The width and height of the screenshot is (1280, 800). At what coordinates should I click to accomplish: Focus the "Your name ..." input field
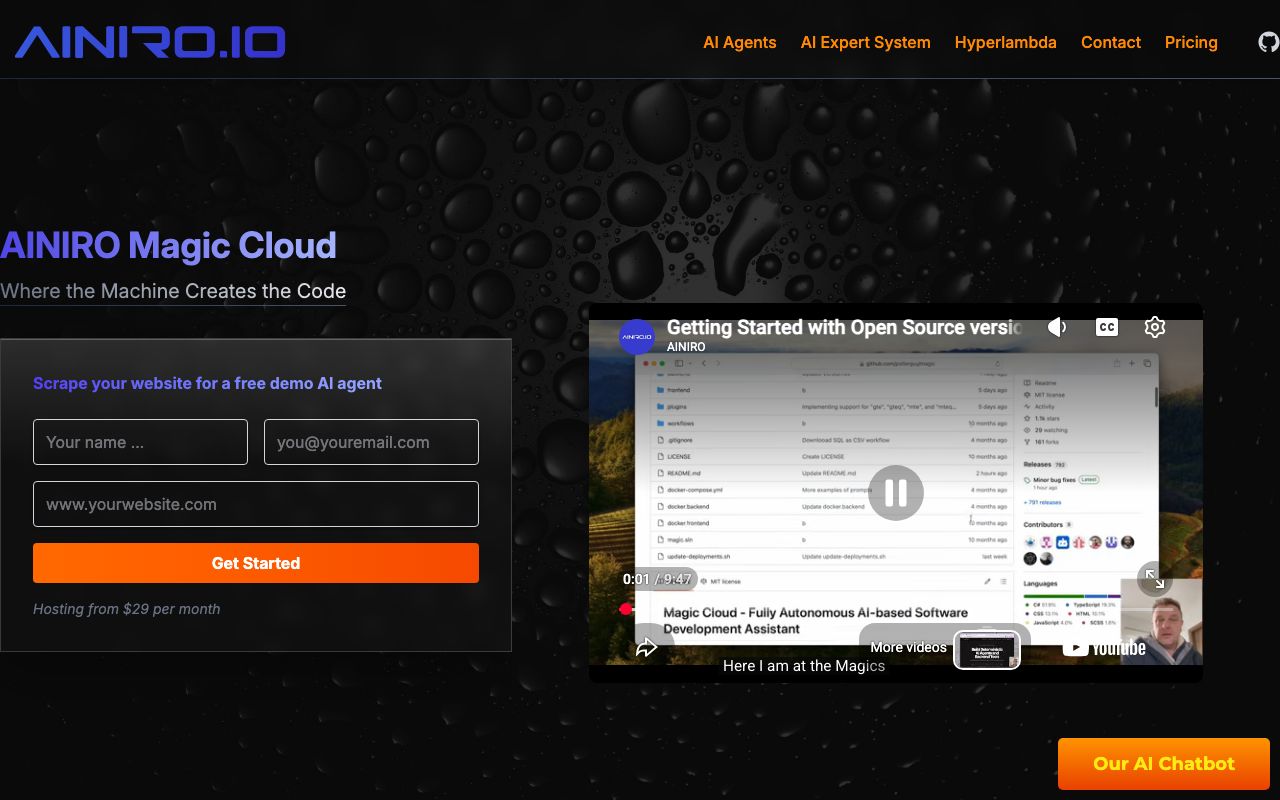pos(140,442)
